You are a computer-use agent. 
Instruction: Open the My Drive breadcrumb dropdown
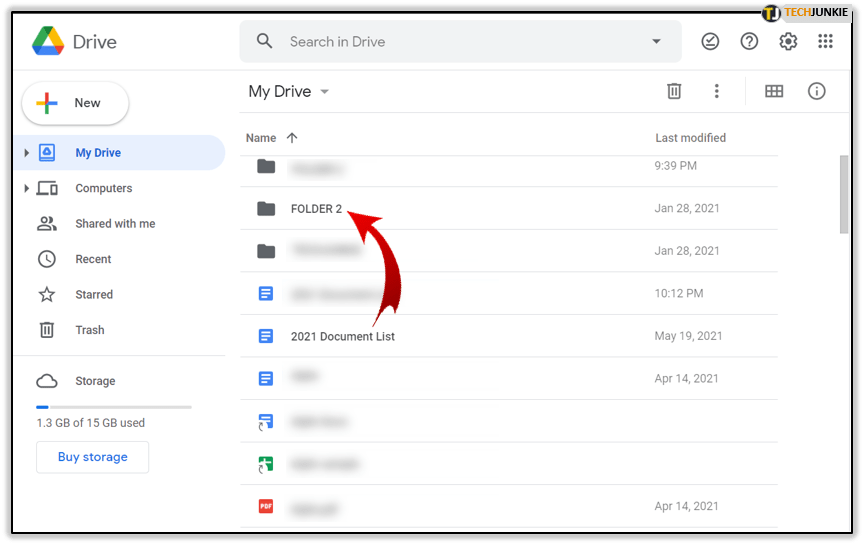(x=324, y=92)
